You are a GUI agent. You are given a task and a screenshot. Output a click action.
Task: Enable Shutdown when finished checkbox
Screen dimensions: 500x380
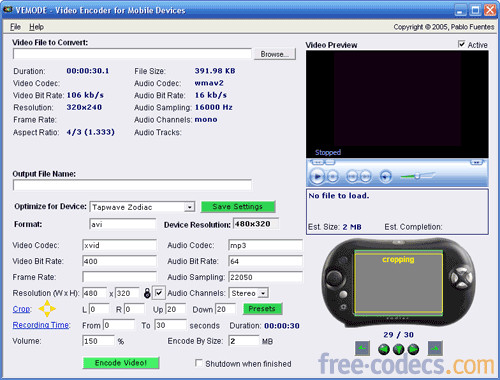tap(199, 363)
